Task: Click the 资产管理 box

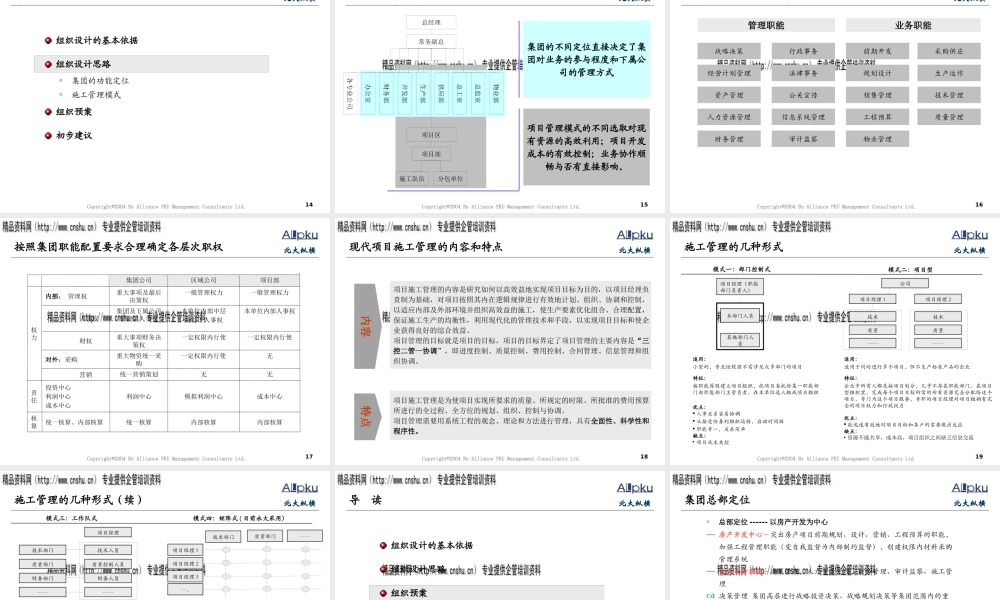Action: tap(729, 95)
